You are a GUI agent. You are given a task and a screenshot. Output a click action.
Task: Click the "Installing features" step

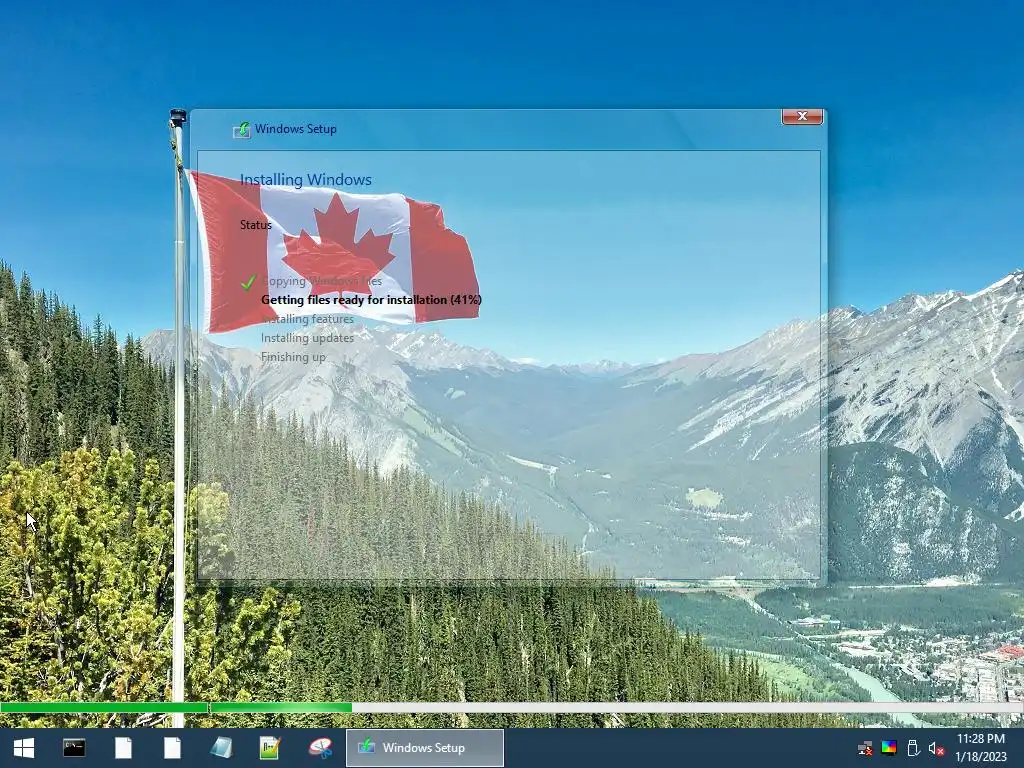[307, 319]
